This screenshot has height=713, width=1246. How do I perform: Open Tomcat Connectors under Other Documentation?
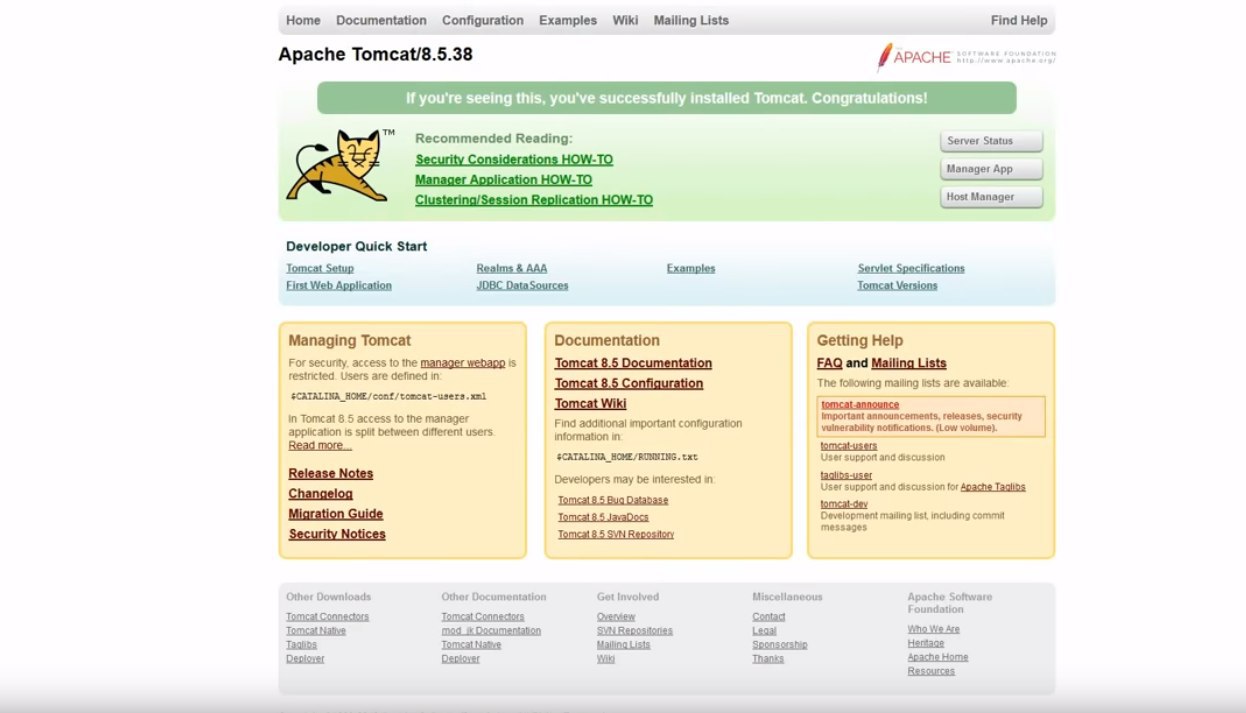pyautogui.click(x=483, y=617)
